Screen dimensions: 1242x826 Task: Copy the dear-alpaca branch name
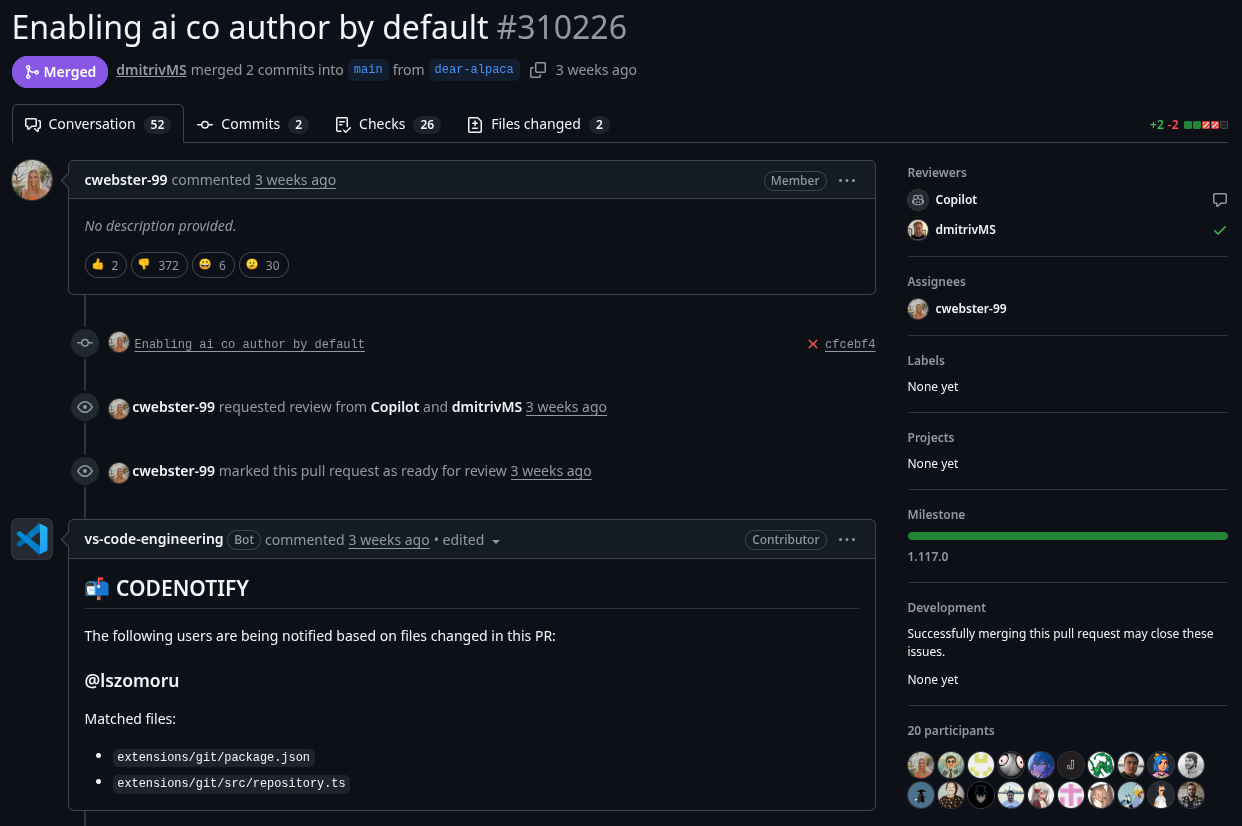[538, 70]
